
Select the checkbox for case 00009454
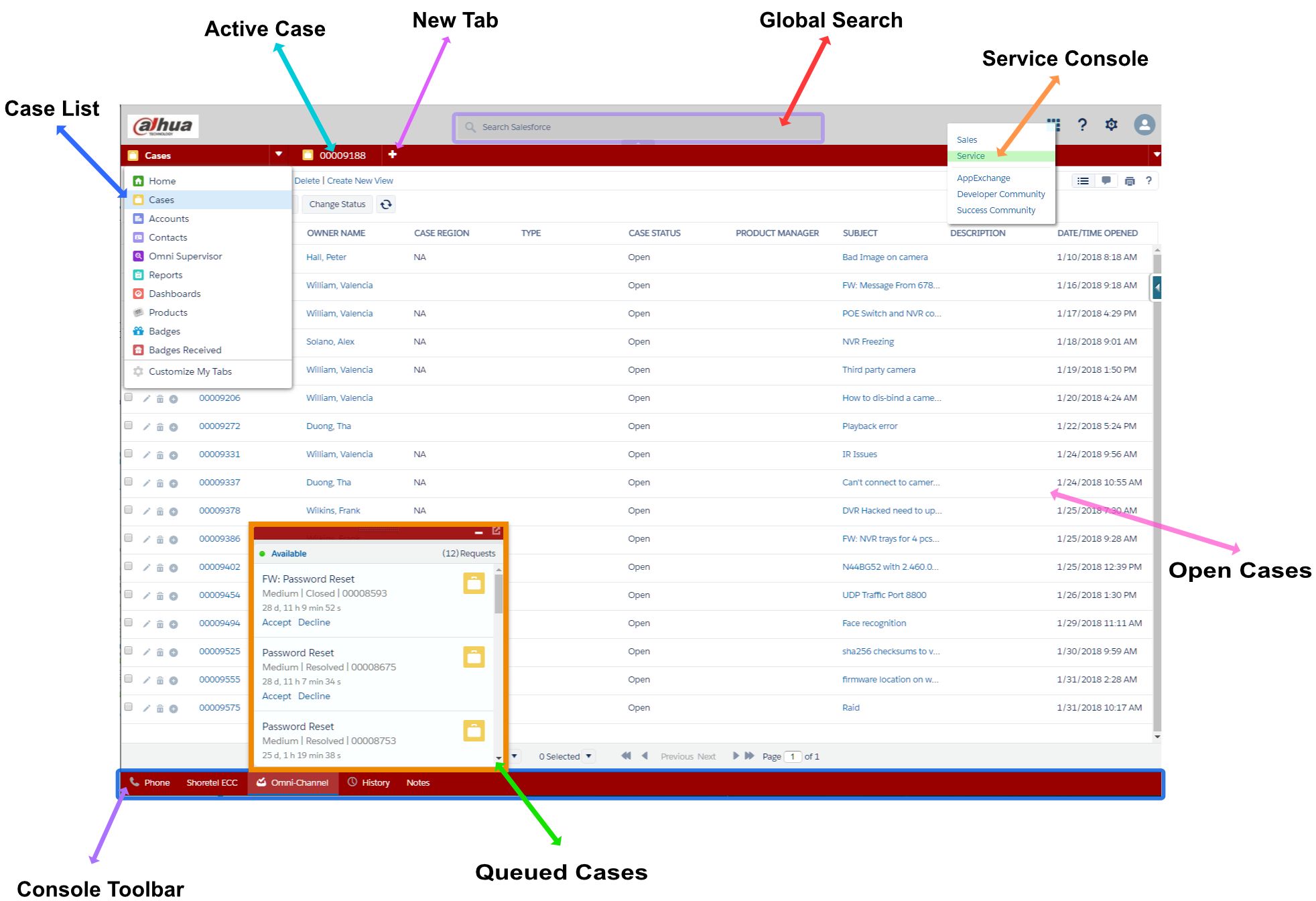[129, 595]
